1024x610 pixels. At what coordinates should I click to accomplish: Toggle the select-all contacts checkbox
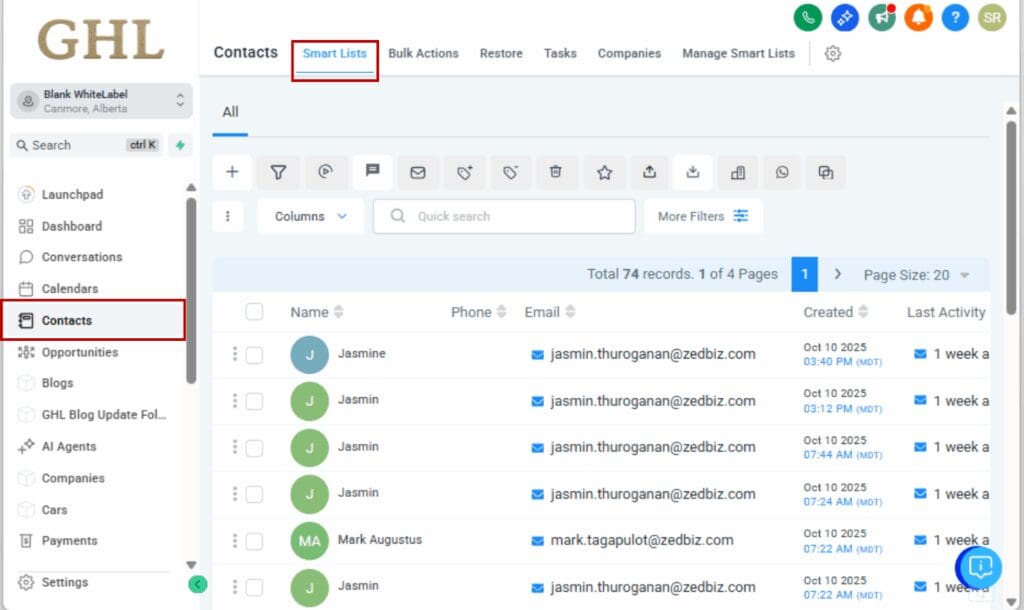[253, 311]
